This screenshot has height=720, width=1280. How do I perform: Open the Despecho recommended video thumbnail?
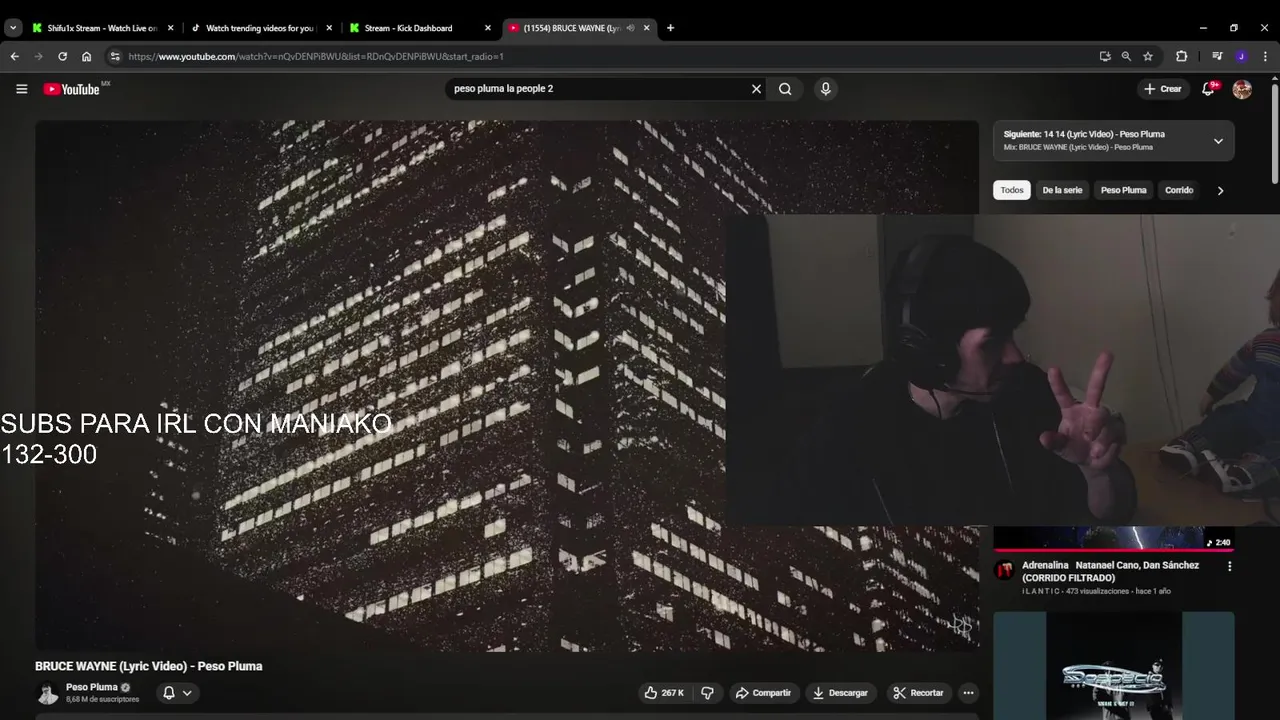point(1113,666)
